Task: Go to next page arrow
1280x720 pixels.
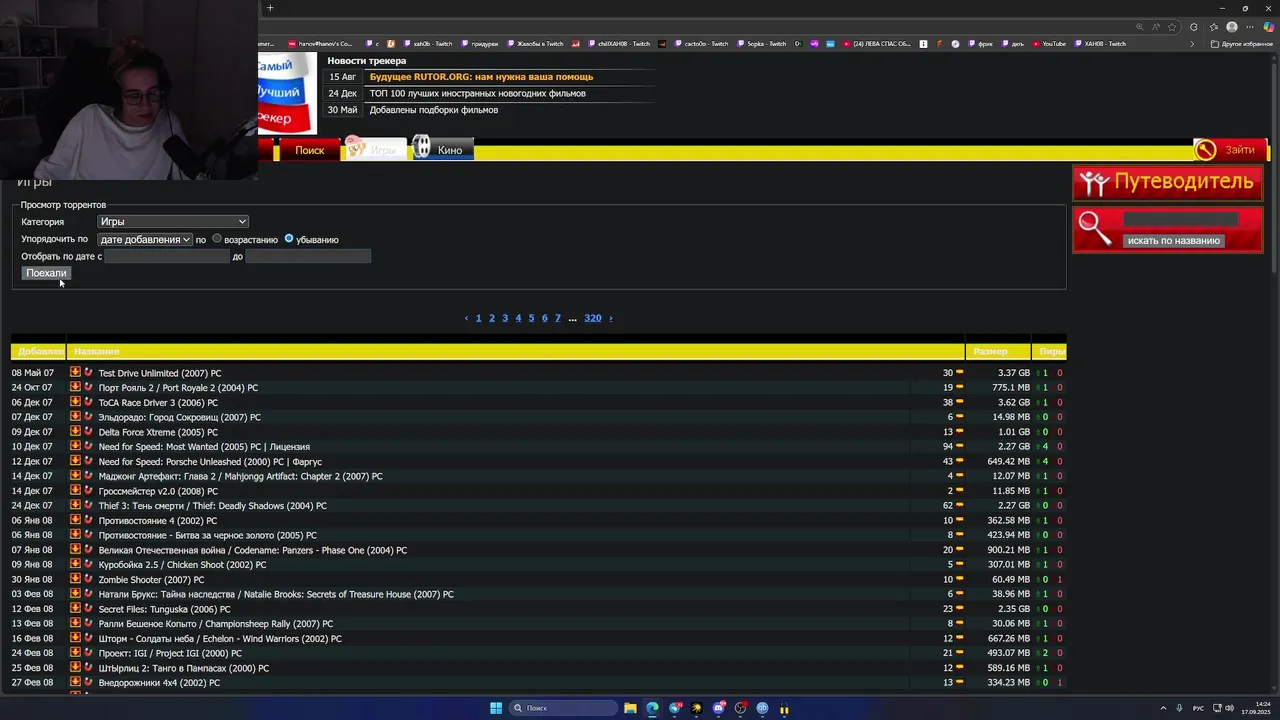Action: coord(611,318)
